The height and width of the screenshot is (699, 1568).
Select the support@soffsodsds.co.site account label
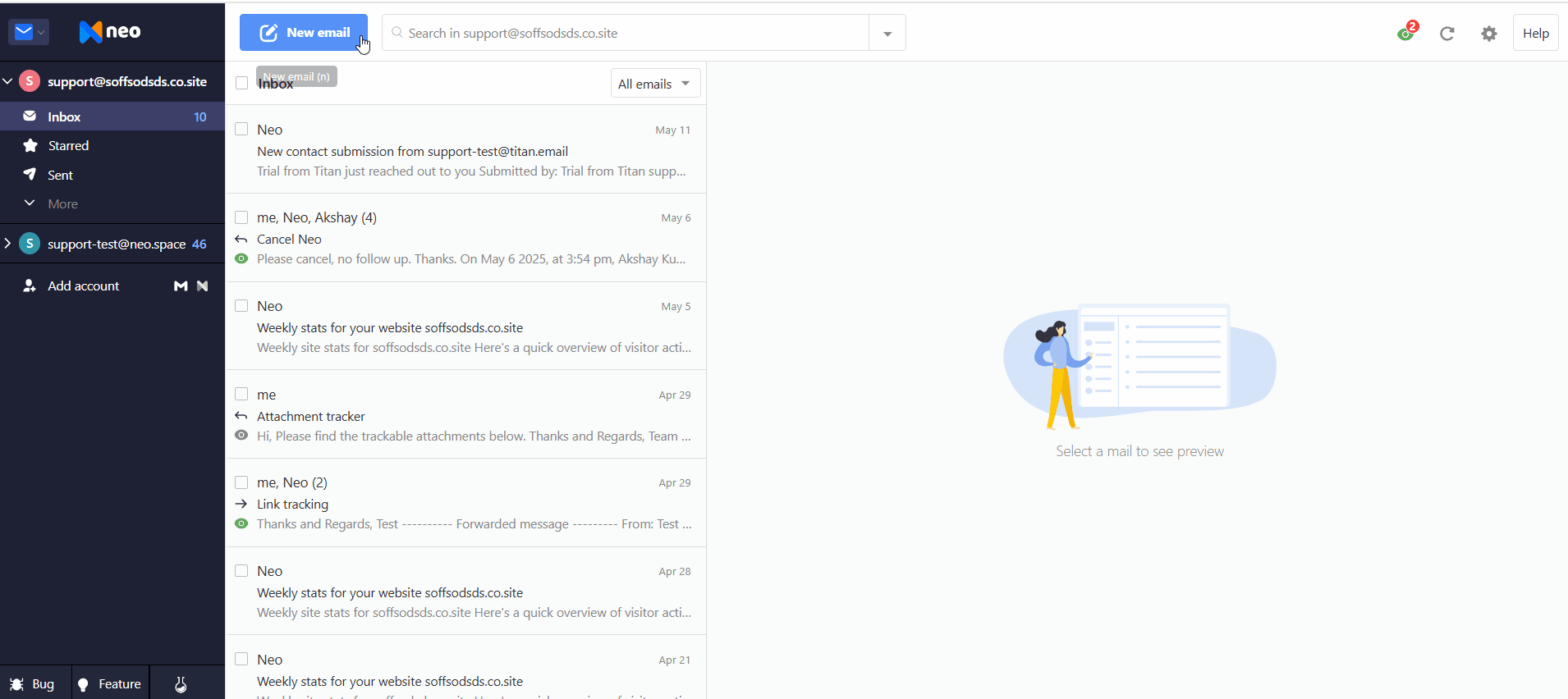coord(127,81)
